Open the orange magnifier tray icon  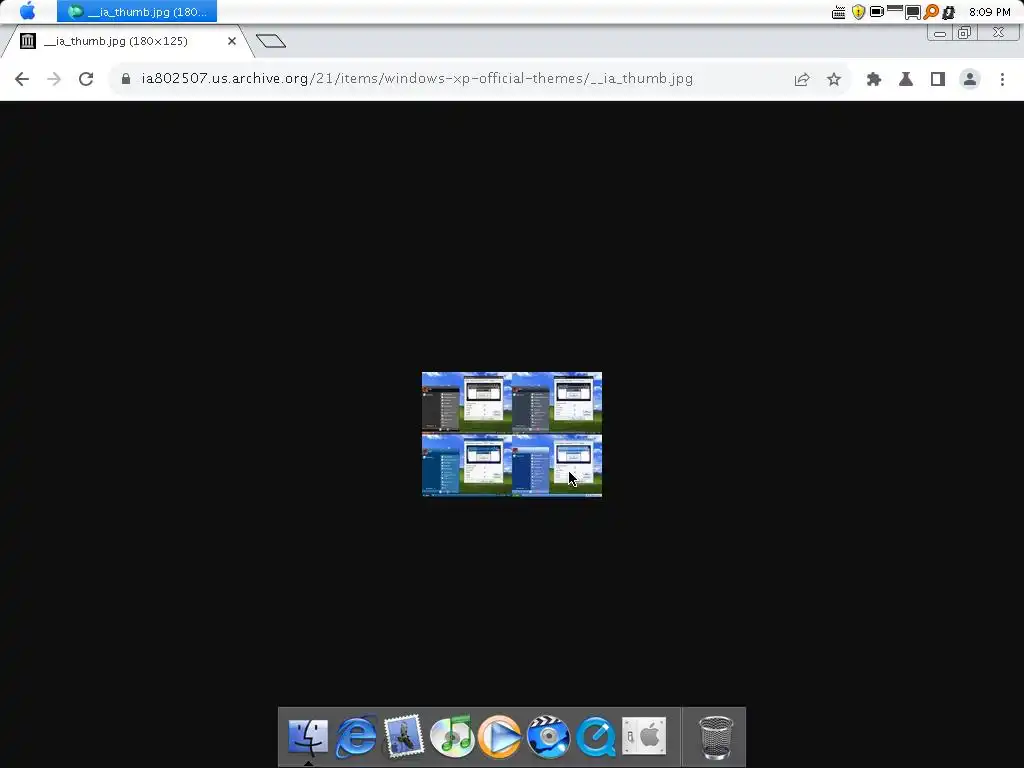click(931, 12)
